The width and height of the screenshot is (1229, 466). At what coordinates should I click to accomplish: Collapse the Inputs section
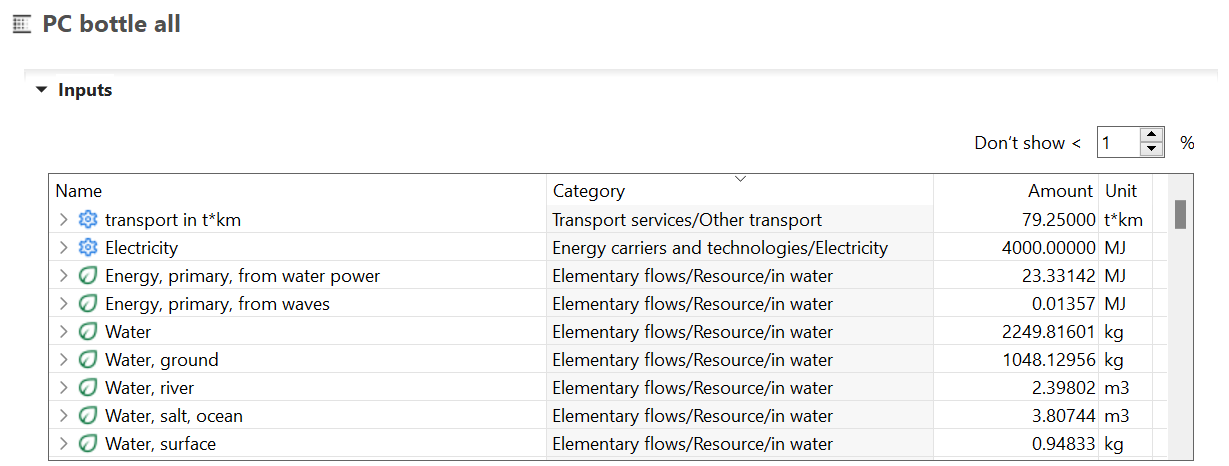41,90
